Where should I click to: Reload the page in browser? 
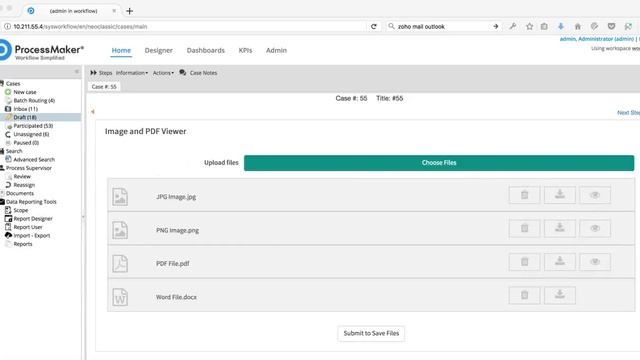374,27
